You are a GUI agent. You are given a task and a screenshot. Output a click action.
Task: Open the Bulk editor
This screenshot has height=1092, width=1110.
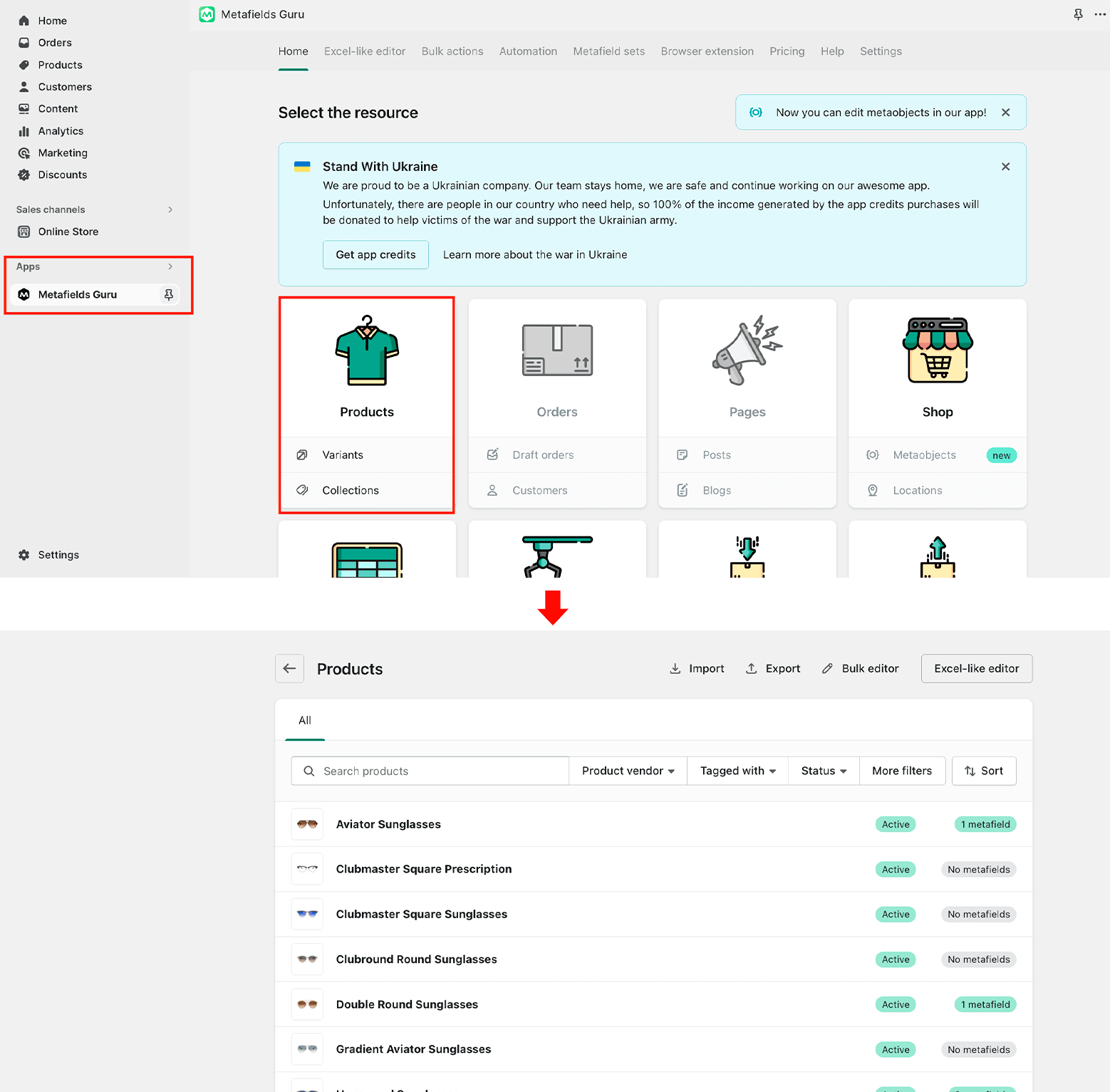pos(860,669)
